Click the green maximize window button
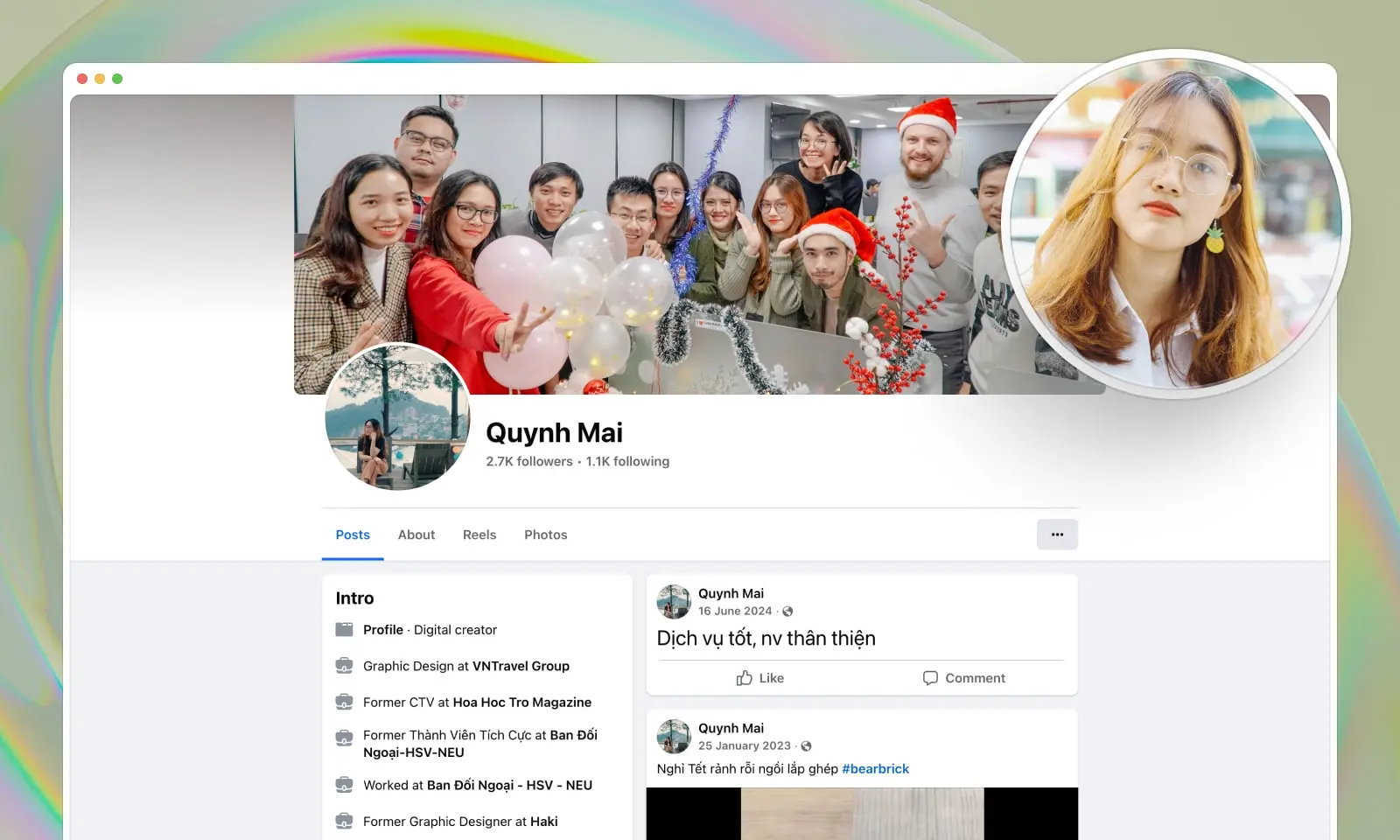The image size is (1400, 840). 117,79
